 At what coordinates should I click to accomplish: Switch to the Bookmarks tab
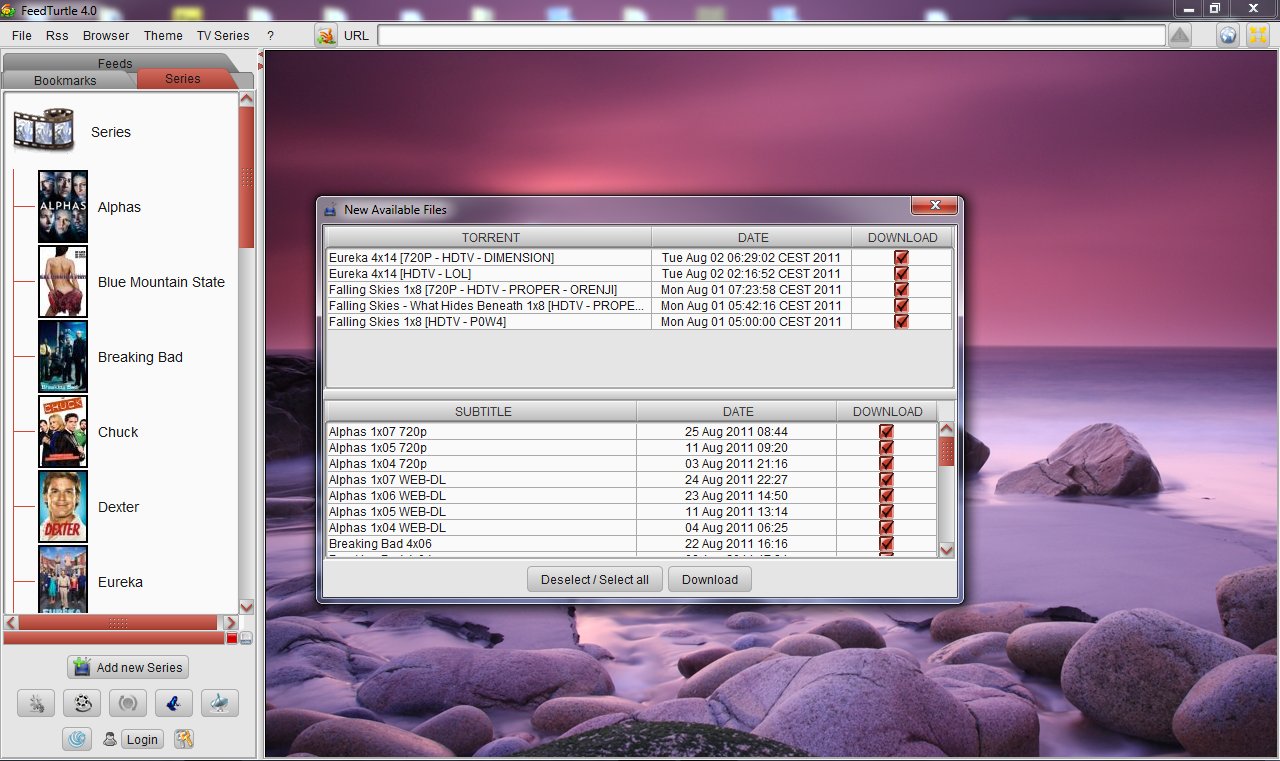[65, 80]
